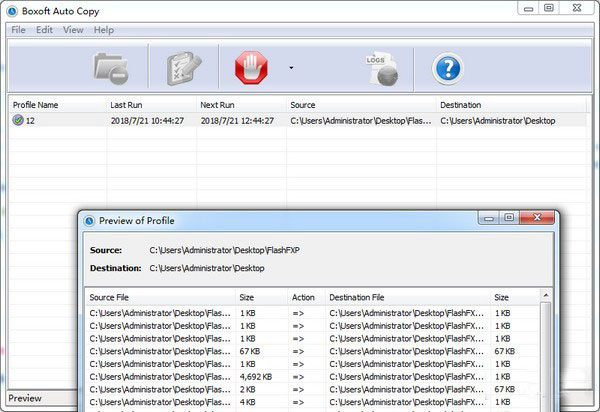The height and width of the screenshot is (412, 600).
Task: Maximize the Preview of Profile window
Action: 509,217
